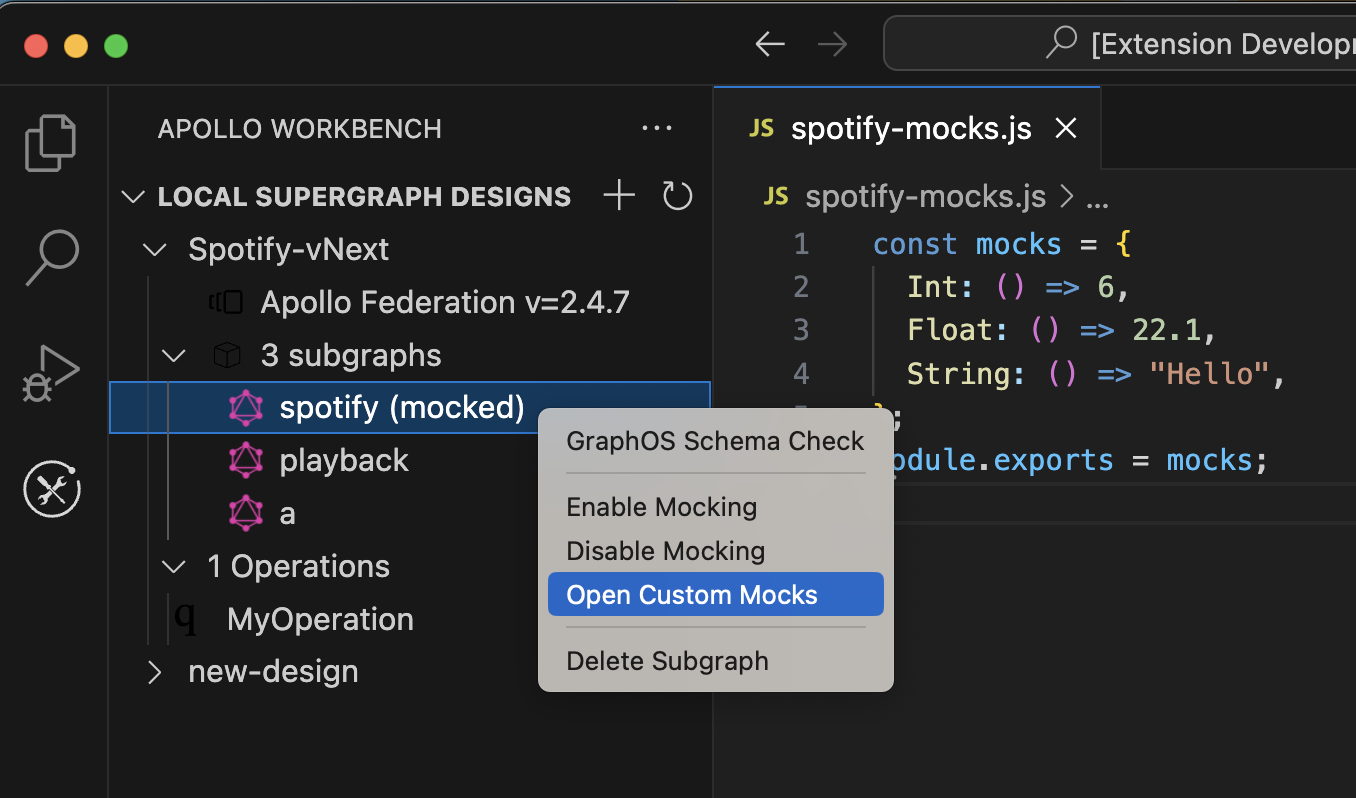The width and height of the screenshot is (1356, 798).
Task: Click the plus icon to add supergraph design
Action: pos(620,196)
